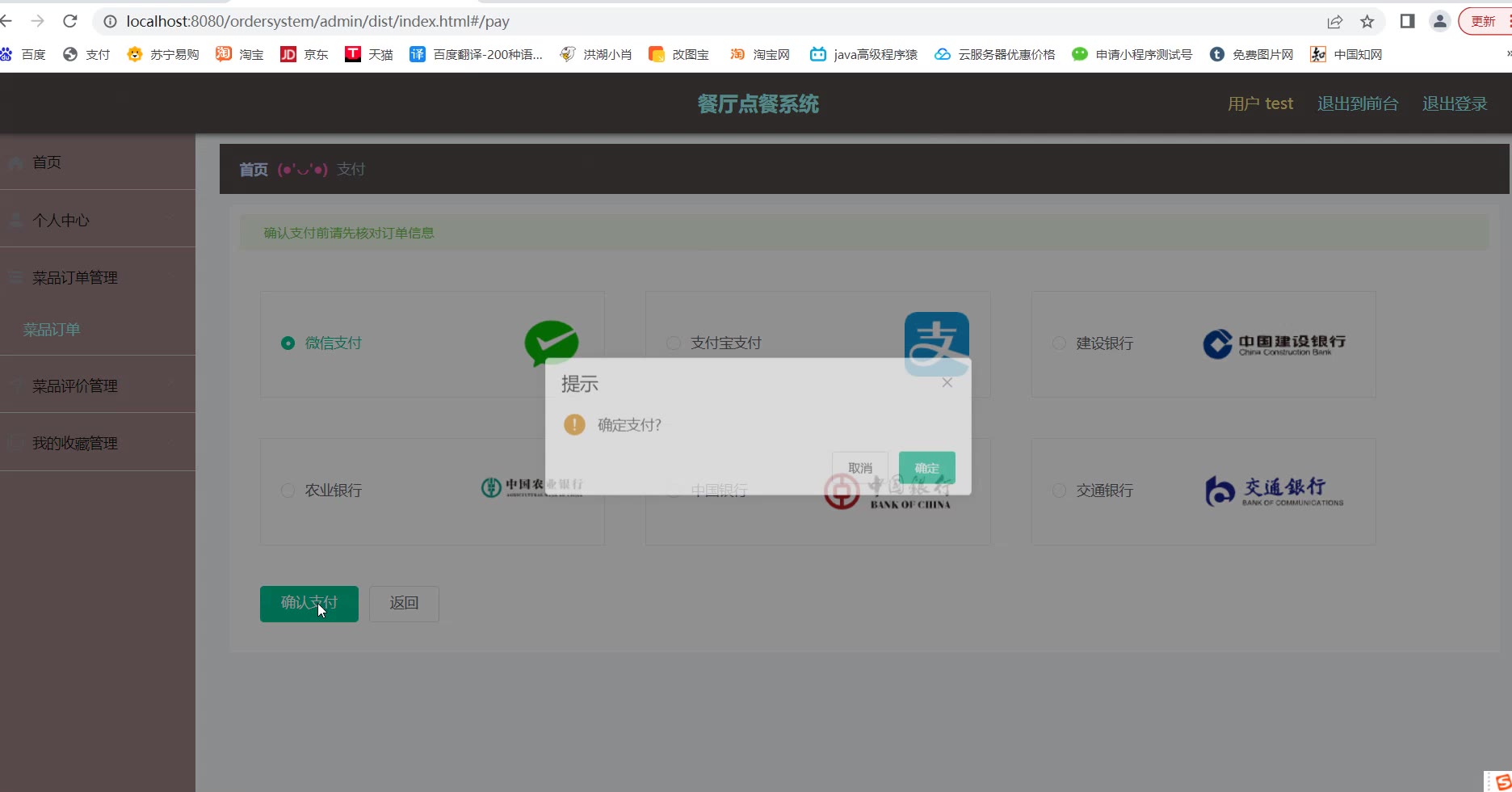Click 确定 in the payment confirmation dialog

927,468
